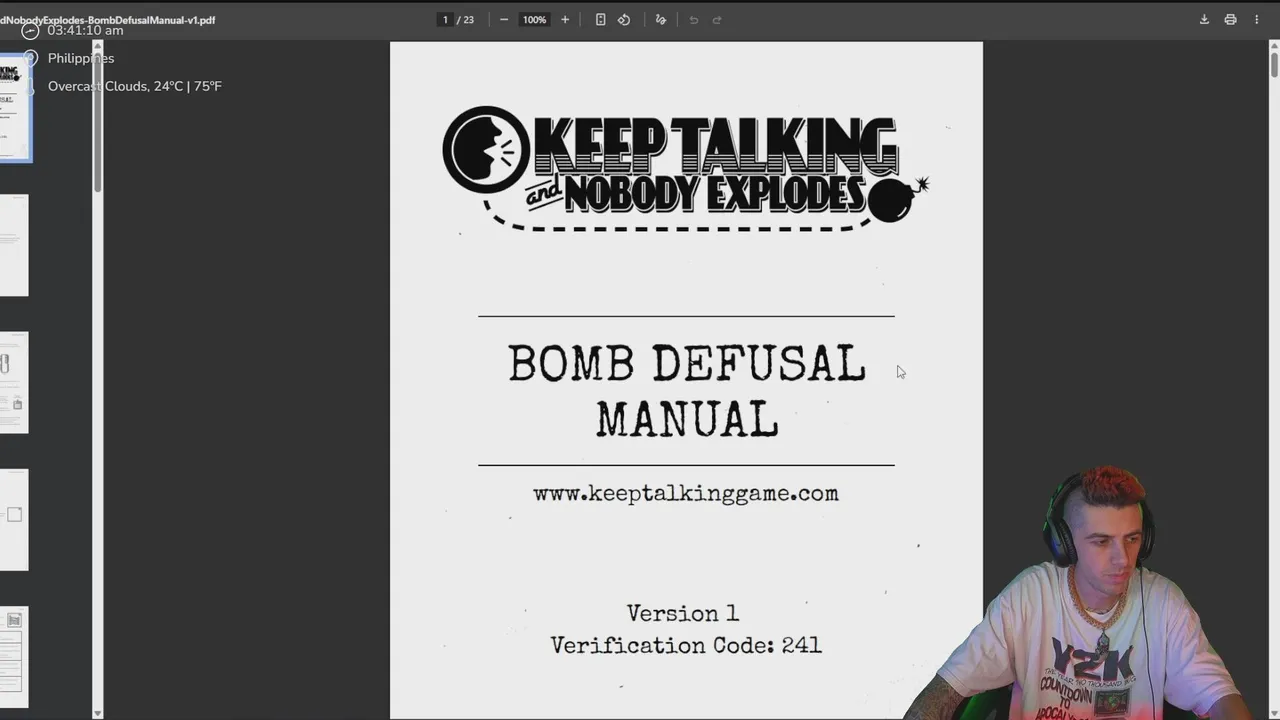The image size is (1280, 720).
Task: Open the page 4 thumbnail
Action: pos(13,520)
